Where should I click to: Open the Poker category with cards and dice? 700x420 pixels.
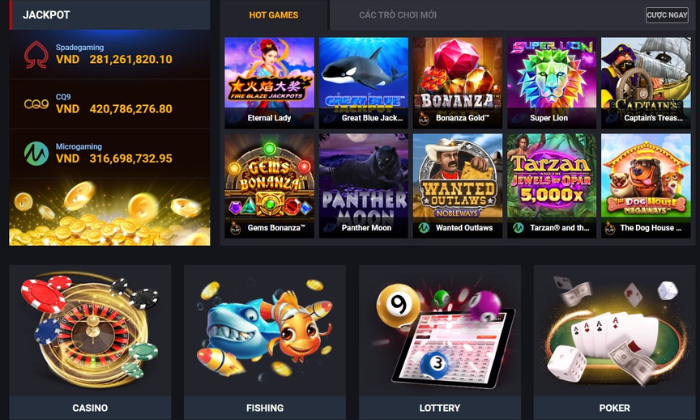click(614, 342)
